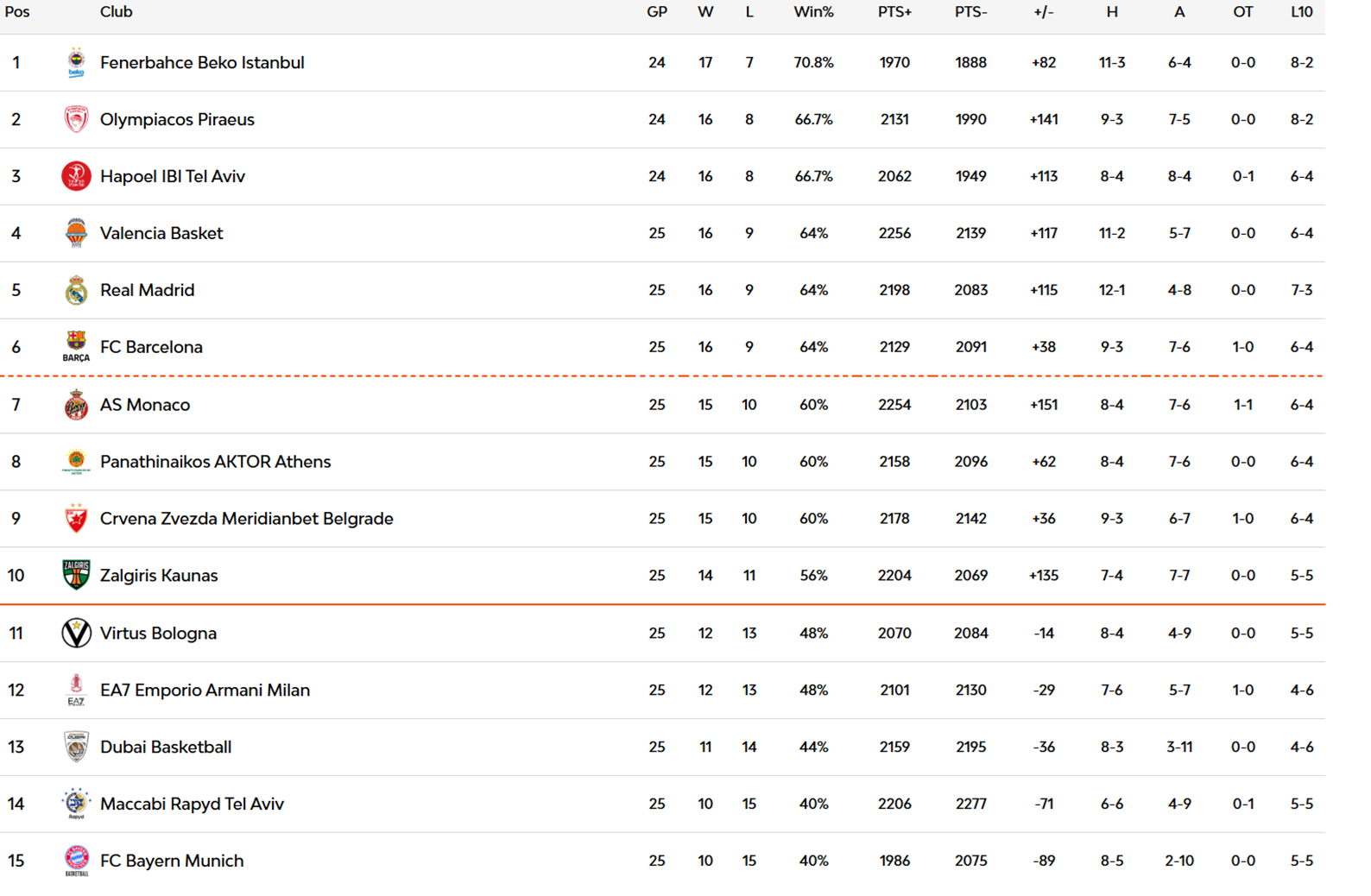
Task: Click the Maccabi Rapyd Tel Aviv name
Action: pyautogui.click(x=192, y=804)
